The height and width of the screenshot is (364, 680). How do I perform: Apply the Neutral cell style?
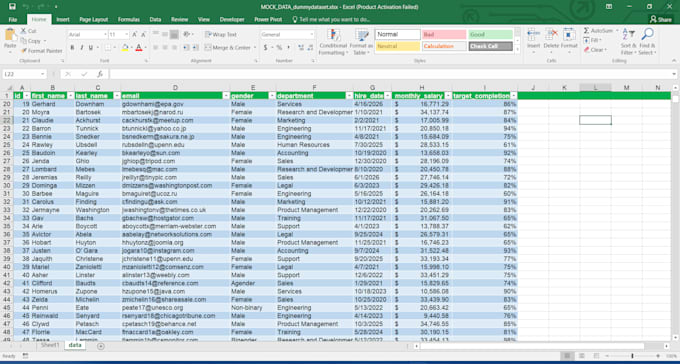coord(398,46)
